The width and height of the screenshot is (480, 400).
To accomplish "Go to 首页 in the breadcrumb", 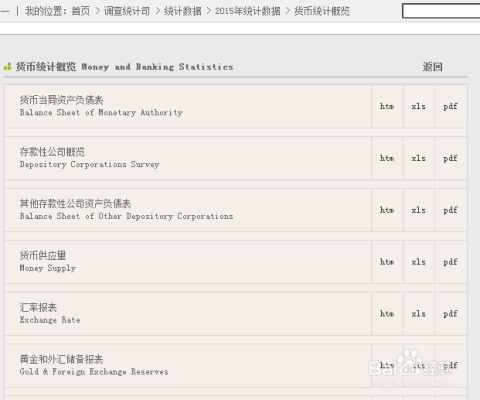I will click(81, 11).
